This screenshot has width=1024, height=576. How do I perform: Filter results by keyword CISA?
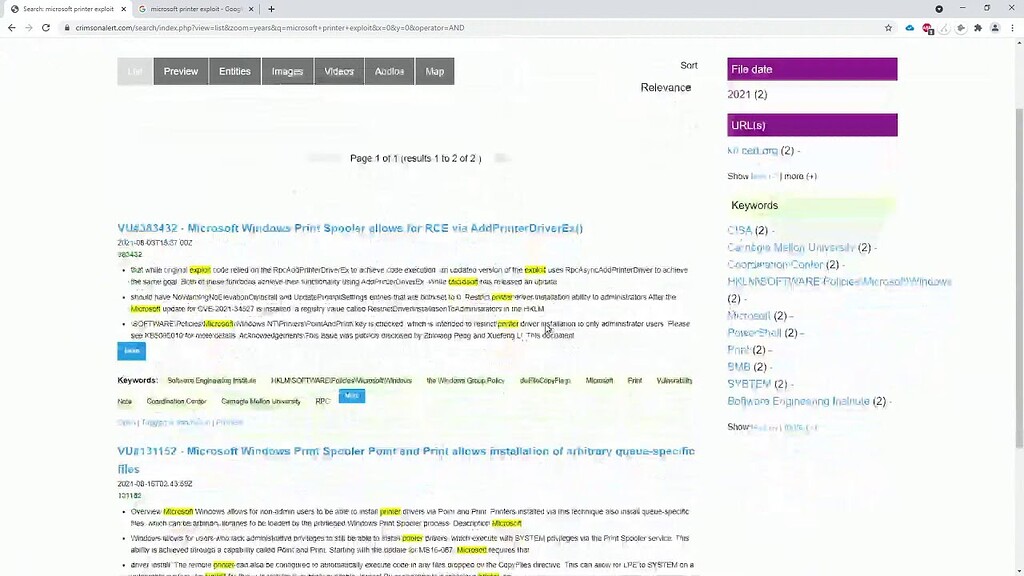point(739,229)
